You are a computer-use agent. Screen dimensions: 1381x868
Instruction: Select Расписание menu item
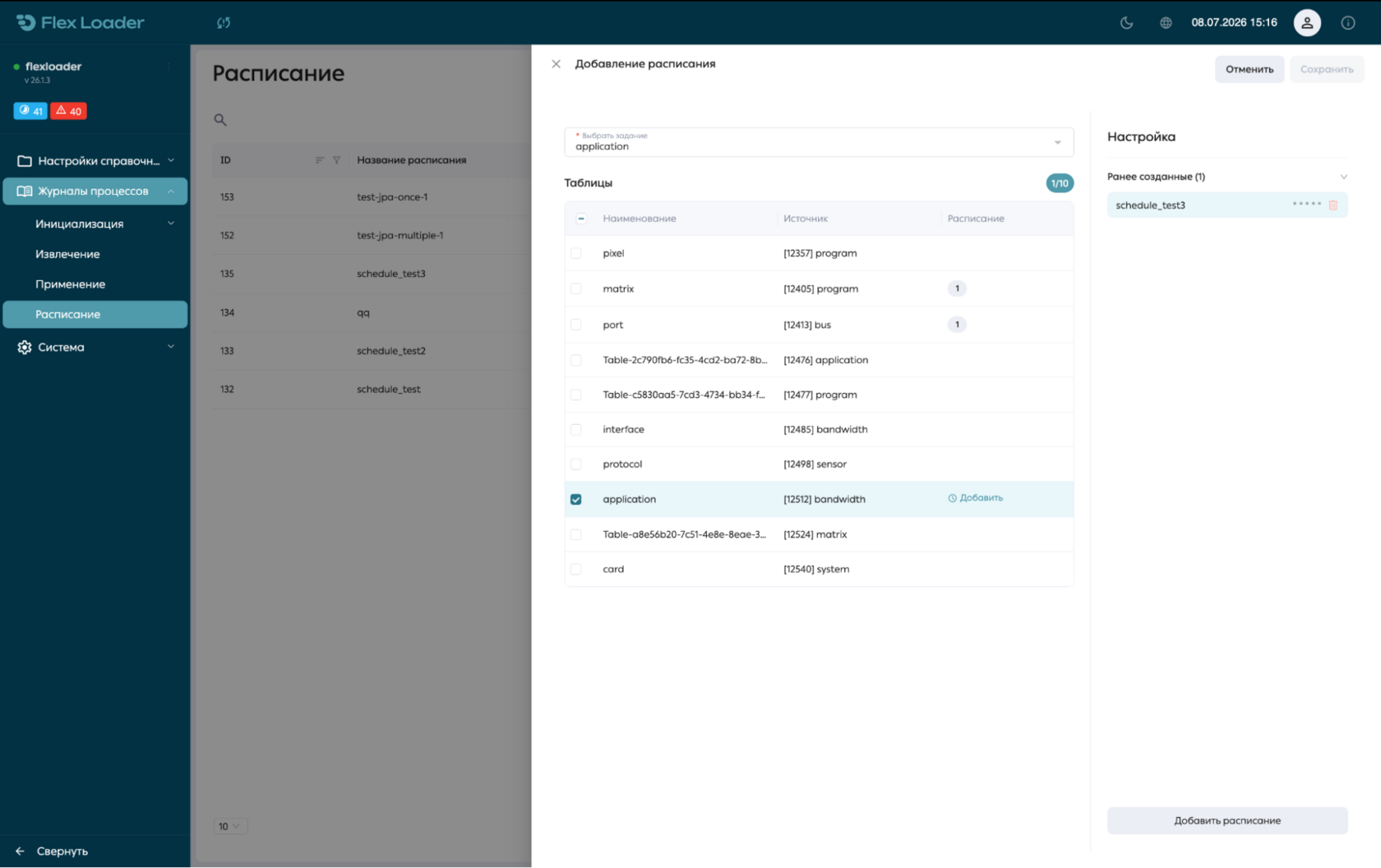click(95, 315)
